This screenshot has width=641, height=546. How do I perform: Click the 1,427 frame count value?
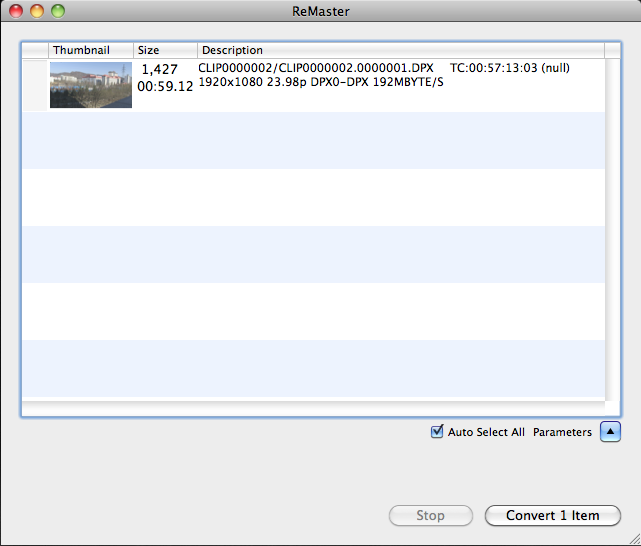point(160,69)
